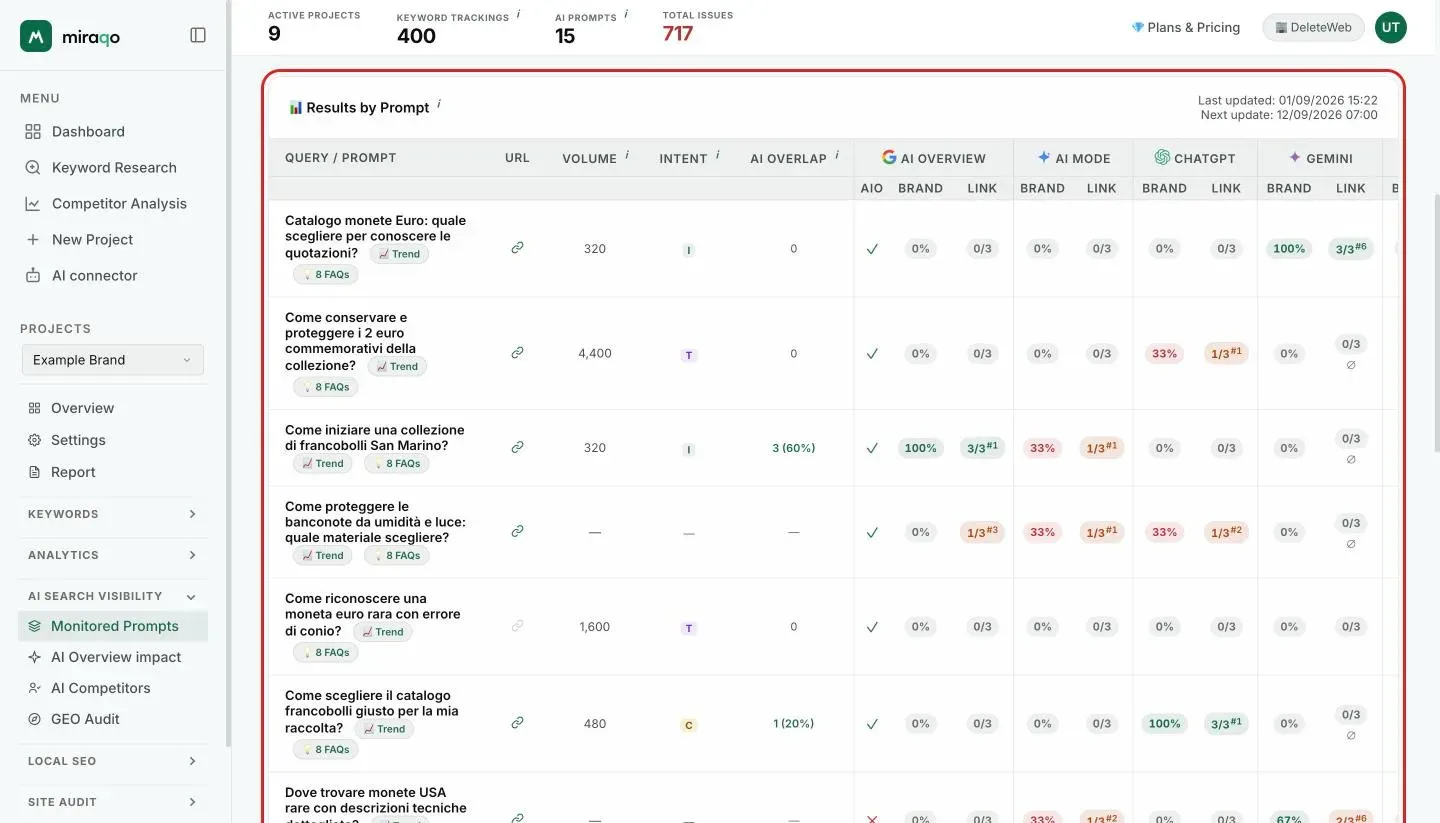Select Monitored Prompts in sidebar
The image size is (1440, 823).
click(x=113, y=626)
